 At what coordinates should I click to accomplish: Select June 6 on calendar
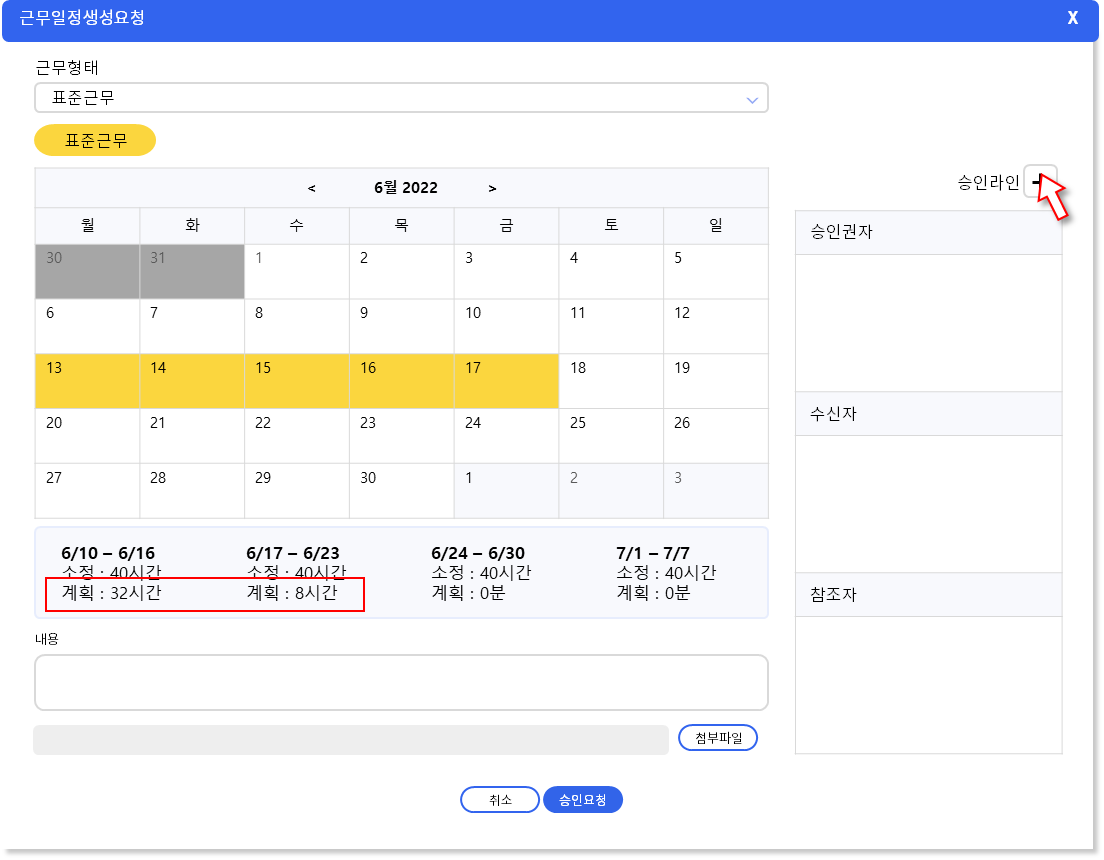click(x=87, y=326)
